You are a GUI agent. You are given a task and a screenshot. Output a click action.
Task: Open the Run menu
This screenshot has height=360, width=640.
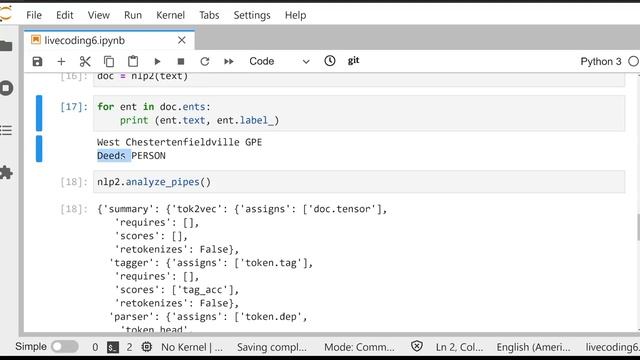click(133, 15)
